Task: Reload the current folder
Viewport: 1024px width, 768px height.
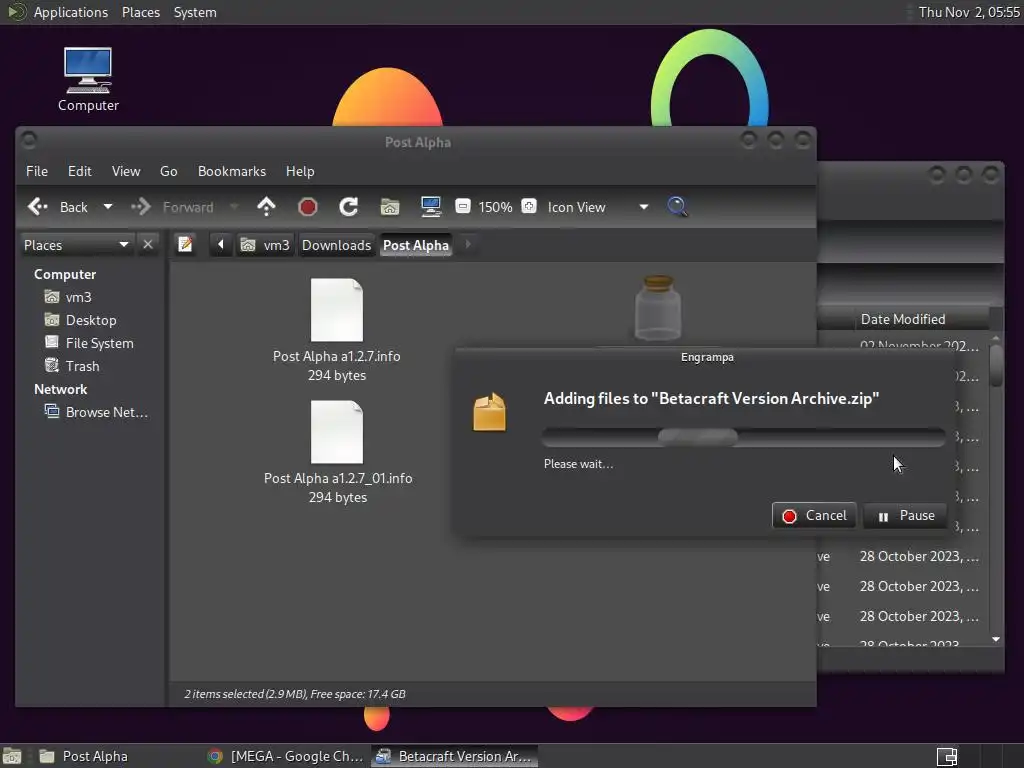Action: (349, 207)
